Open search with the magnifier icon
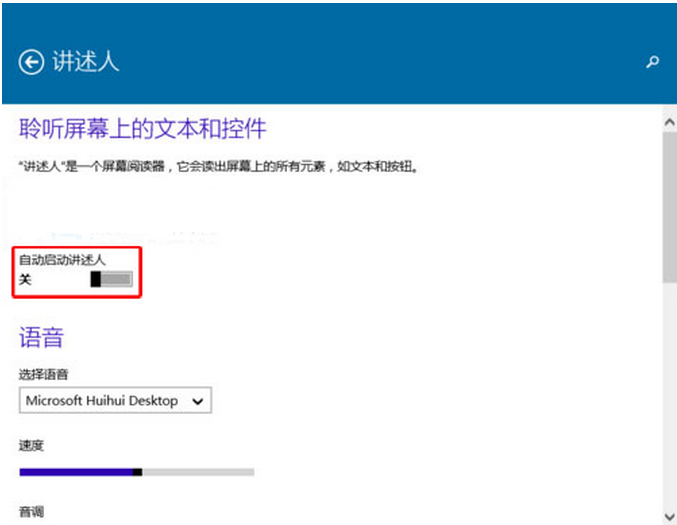Image resolution: width=677 pixels, height=525 pixels. pyautogui.click(x=653, y=62)
